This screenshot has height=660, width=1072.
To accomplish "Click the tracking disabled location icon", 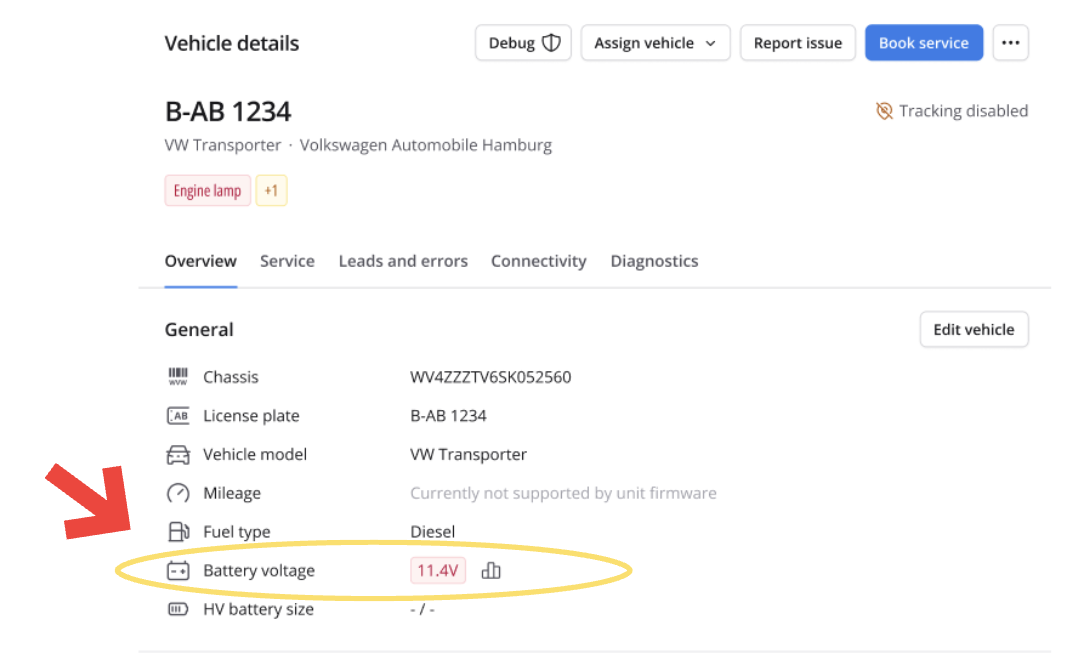I will [x=884, y=111].
